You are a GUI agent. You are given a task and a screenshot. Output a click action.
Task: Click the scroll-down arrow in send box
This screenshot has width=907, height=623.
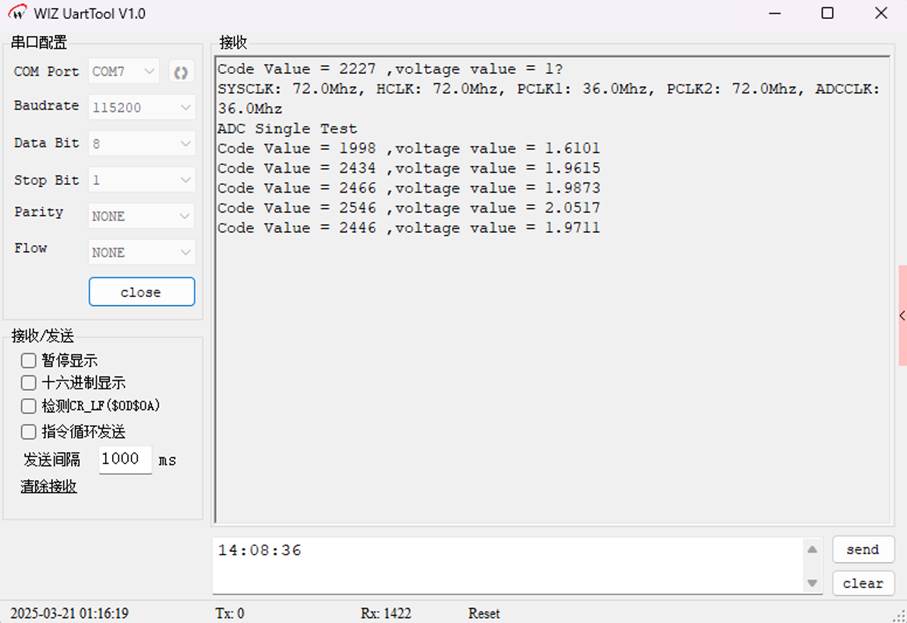(812, 583)
